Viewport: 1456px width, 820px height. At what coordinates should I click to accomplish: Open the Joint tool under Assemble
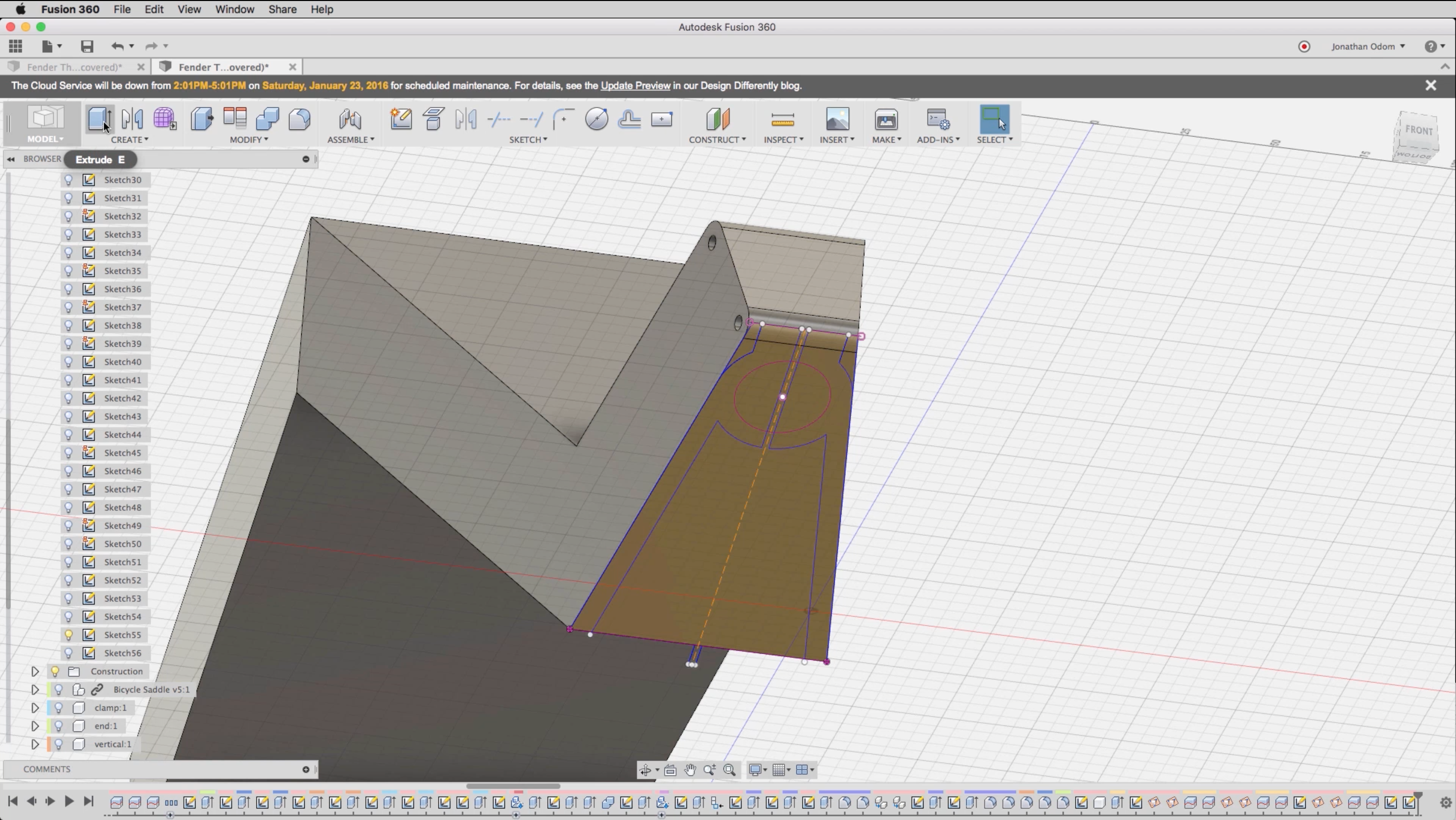(350, 119)
